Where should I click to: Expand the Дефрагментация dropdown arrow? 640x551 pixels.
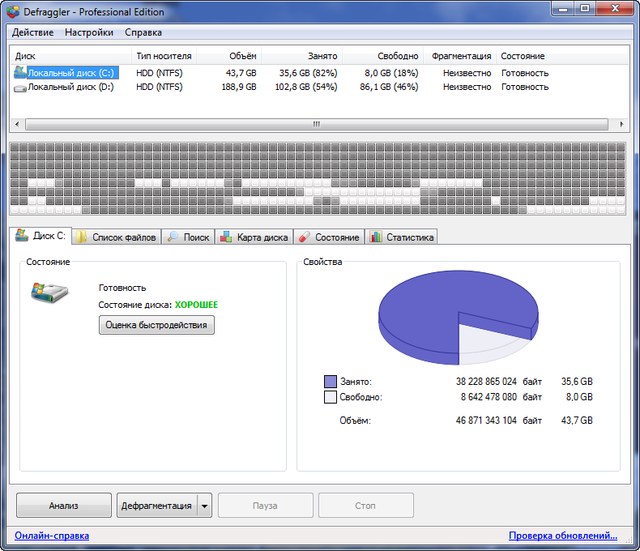pos(205,506)
